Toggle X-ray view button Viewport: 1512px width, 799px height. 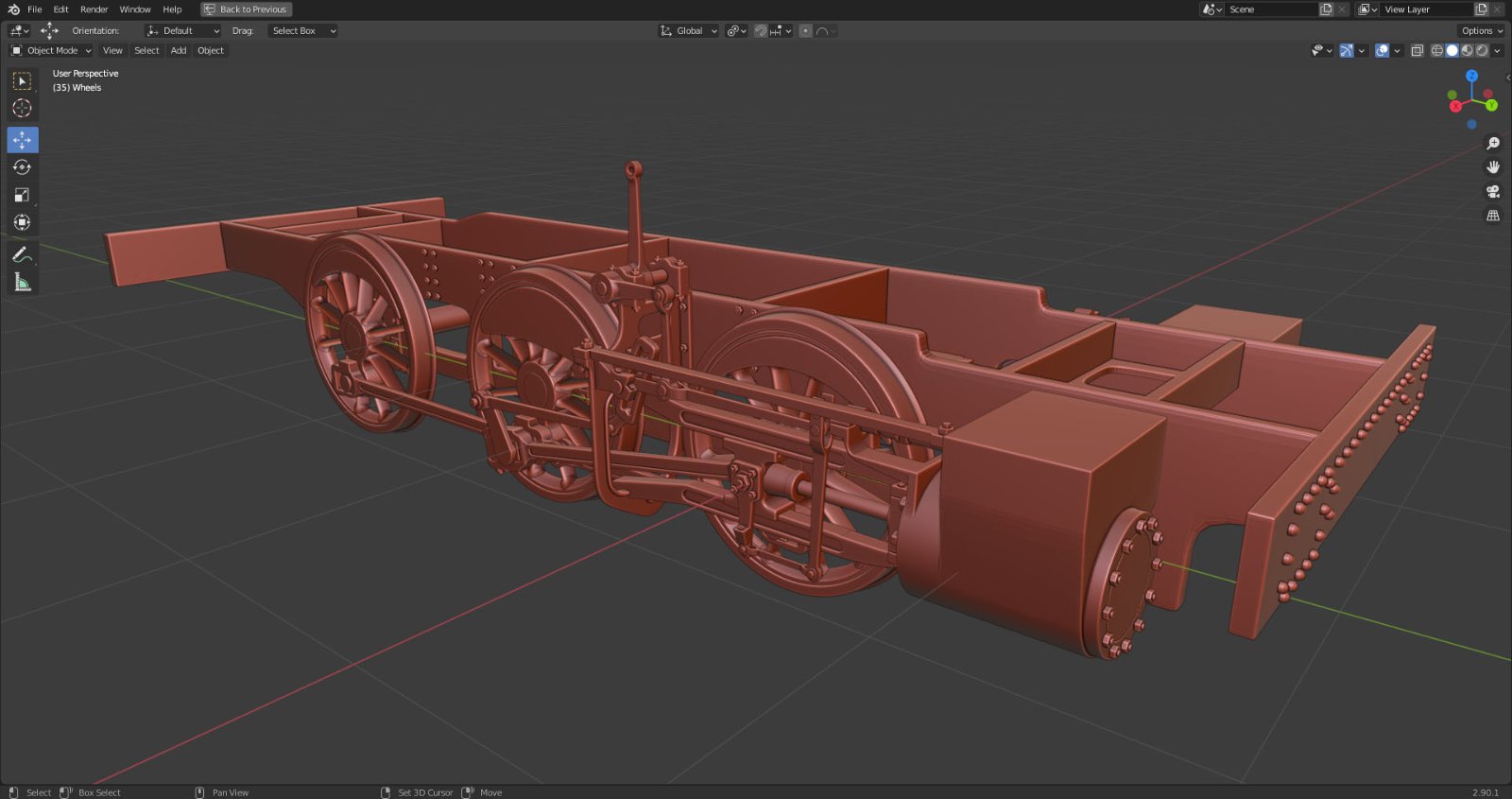tap(1417, 51)
